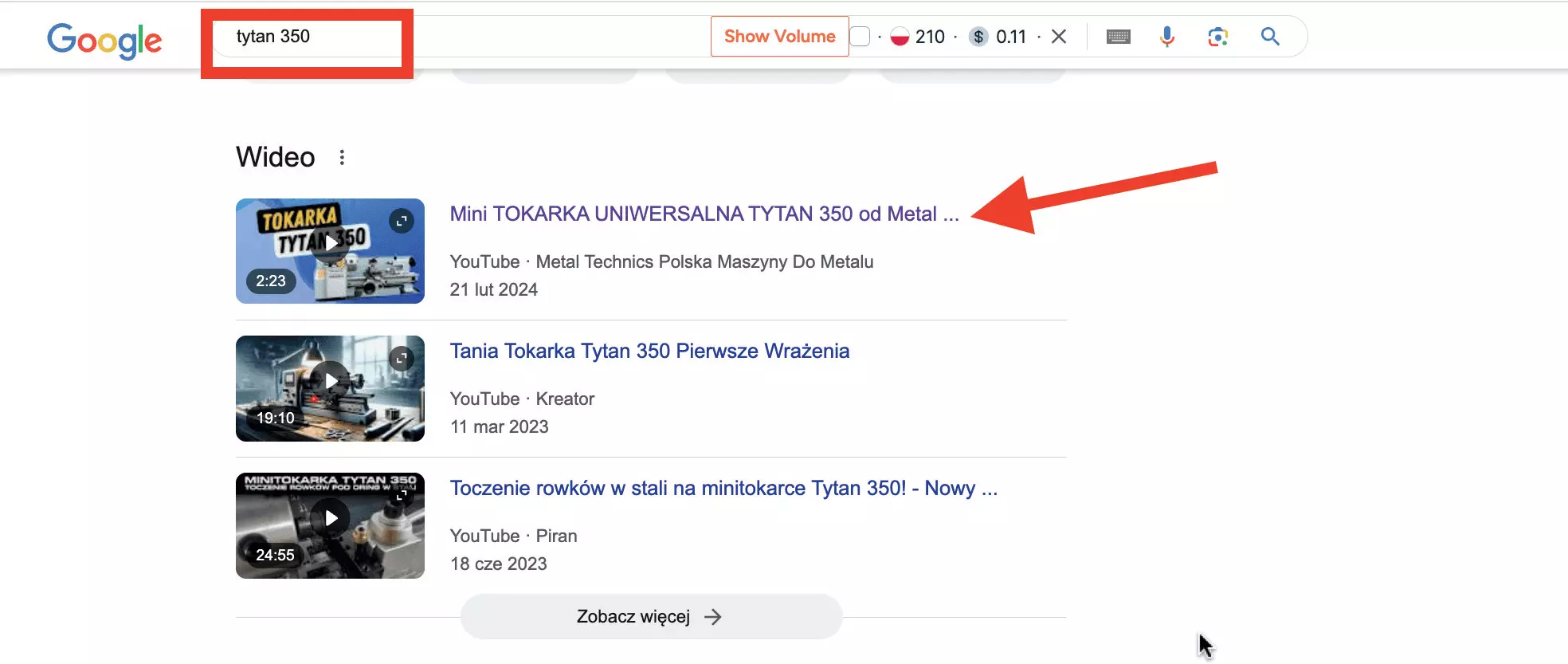Open the on-screen keyboard icon

(x=1119, y=37)
